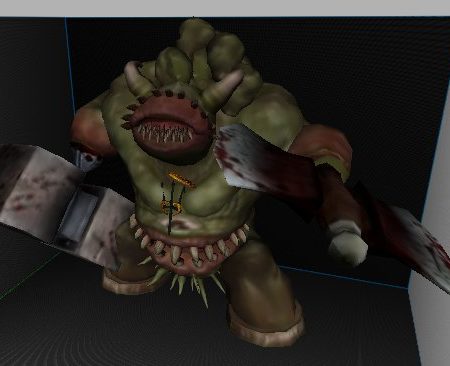The height and width of the screenshot is (366, 450).
Task: Click the gray bar above the viewport
Action: pos(225,8)
